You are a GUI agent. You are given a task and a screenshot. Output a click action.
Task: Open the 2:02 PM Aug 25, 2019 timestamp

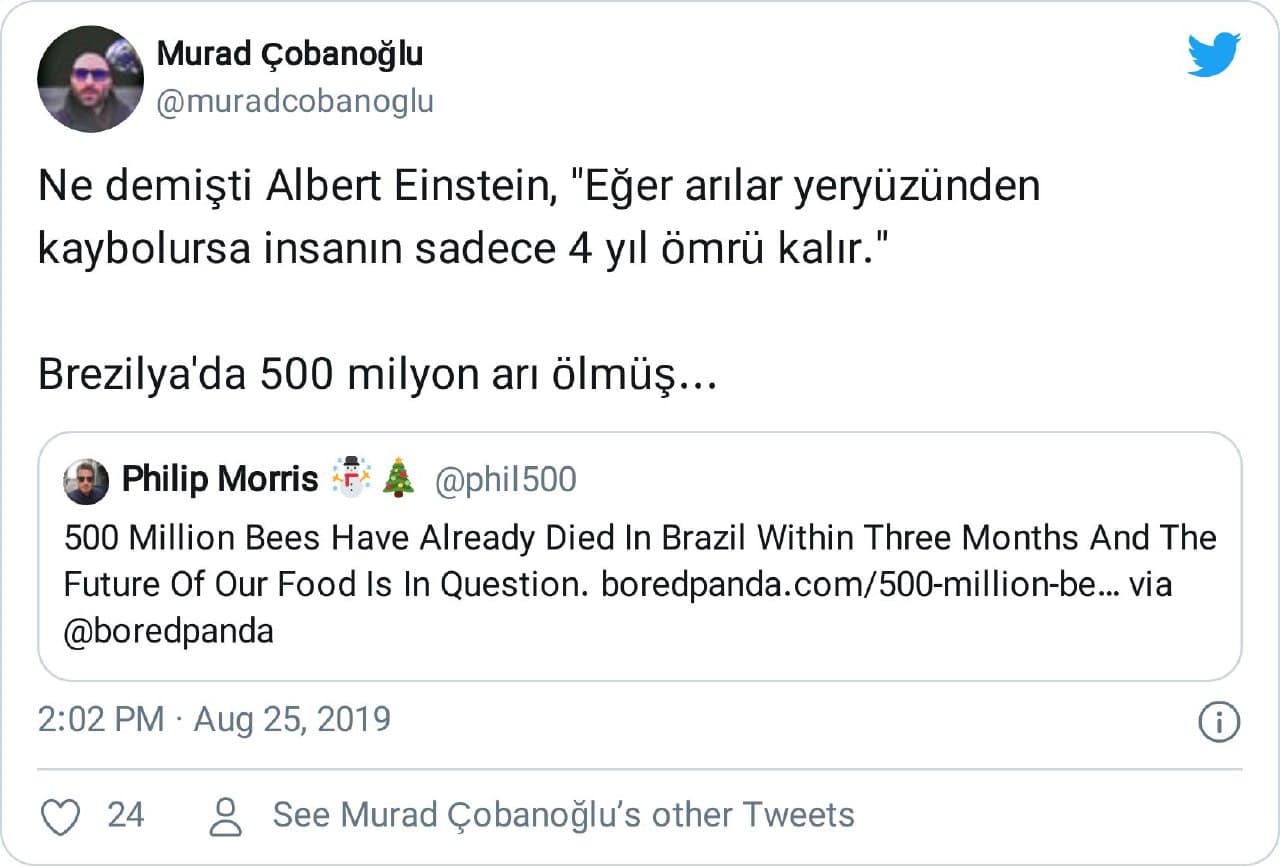[x=214, y=720]
